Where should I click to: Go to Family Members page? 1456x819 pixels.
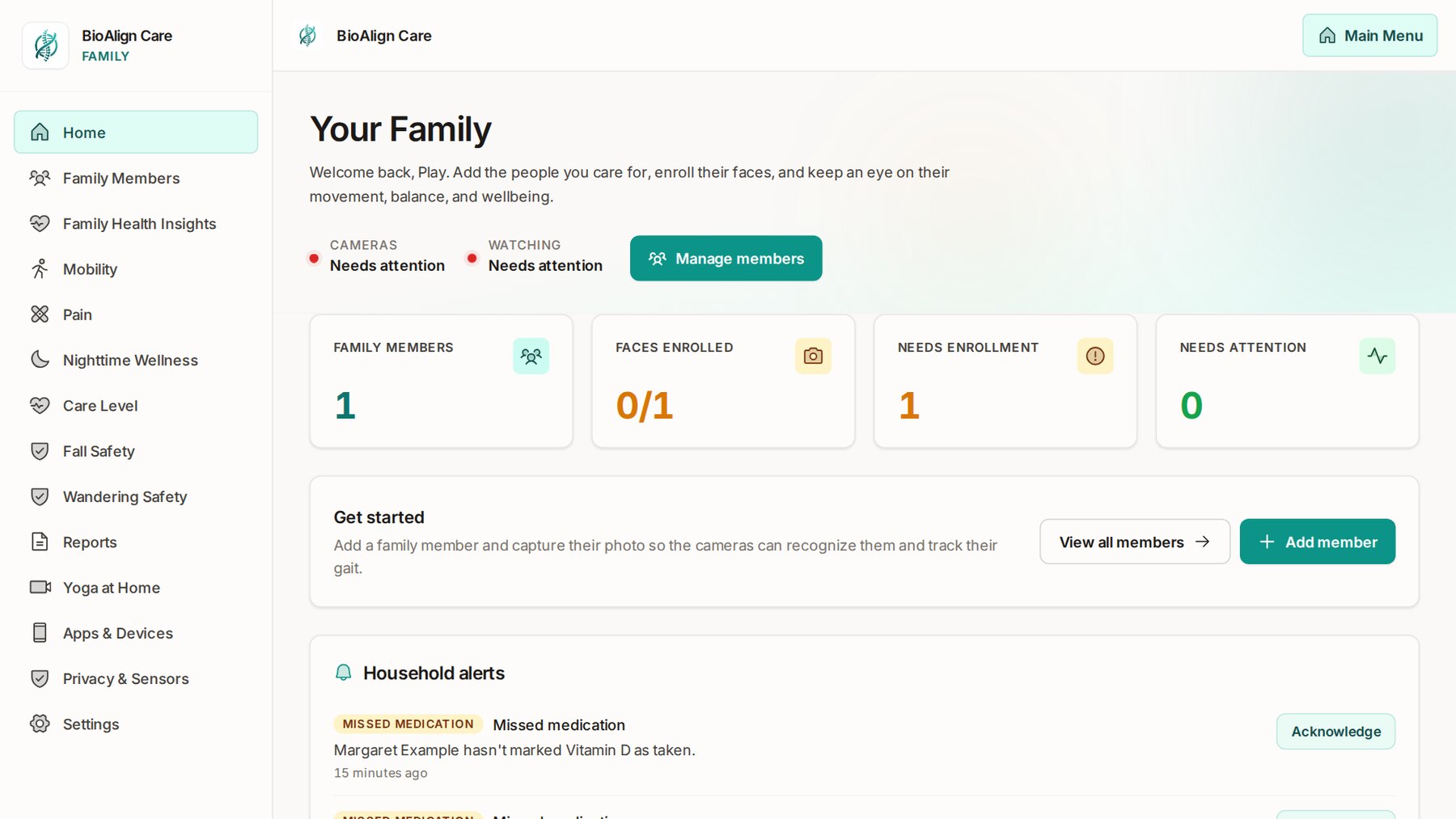[136, 178]
